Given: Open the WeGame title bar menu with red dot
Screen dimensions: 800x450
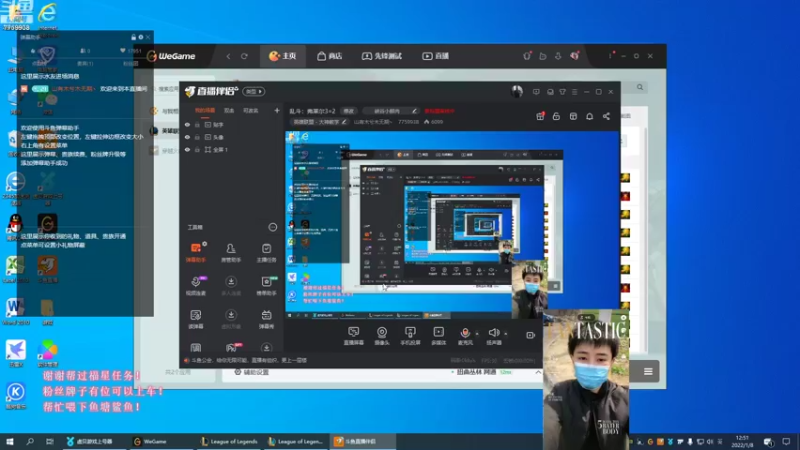Looking at the screenshot, I should coord(610,56).
